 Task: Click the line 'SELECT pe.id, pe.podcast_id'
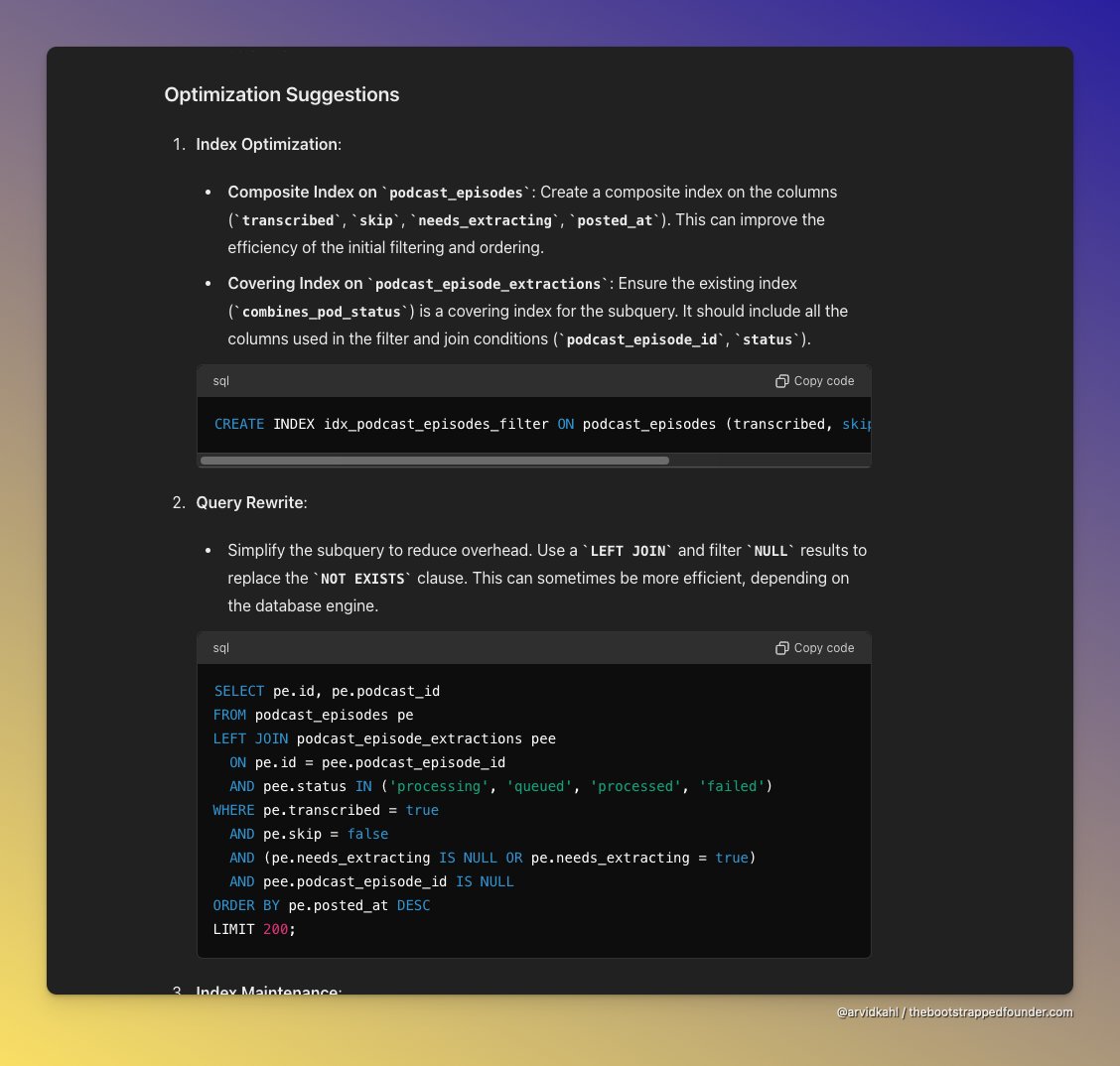327,691
